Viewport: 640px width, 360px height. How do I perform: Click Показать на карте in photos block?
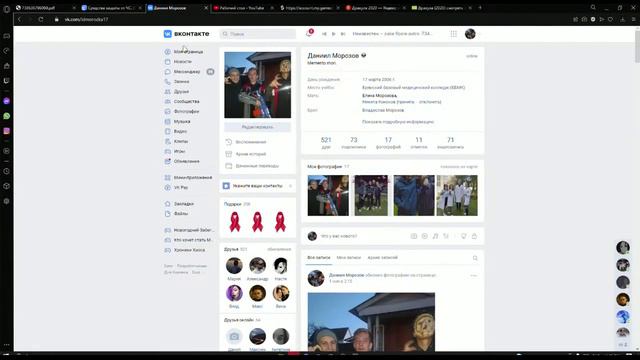tap(459, 167)
